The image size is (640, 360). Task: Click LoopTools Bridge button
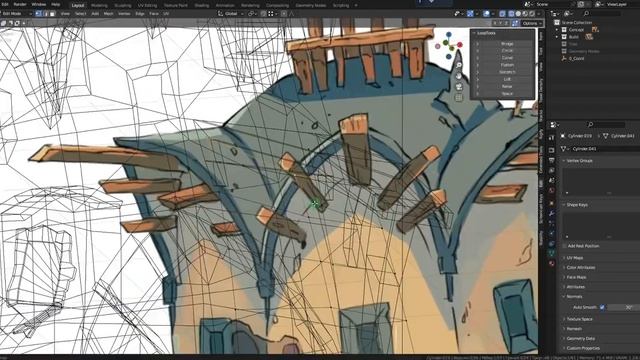tap(507, 43)
